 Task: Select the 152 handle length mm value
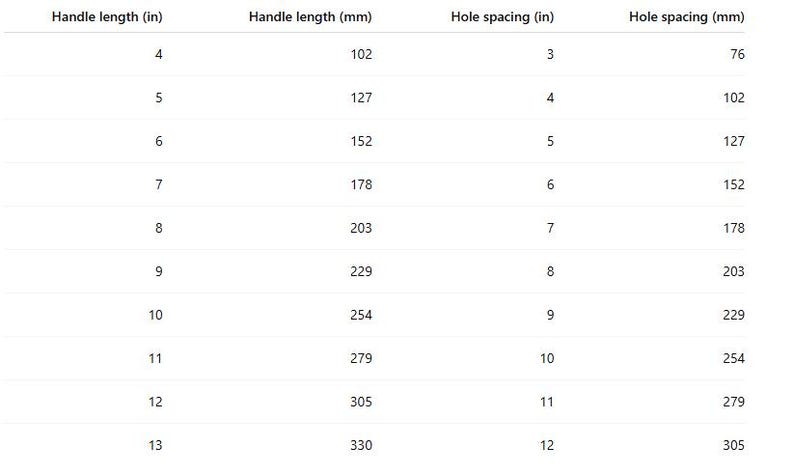361,141
